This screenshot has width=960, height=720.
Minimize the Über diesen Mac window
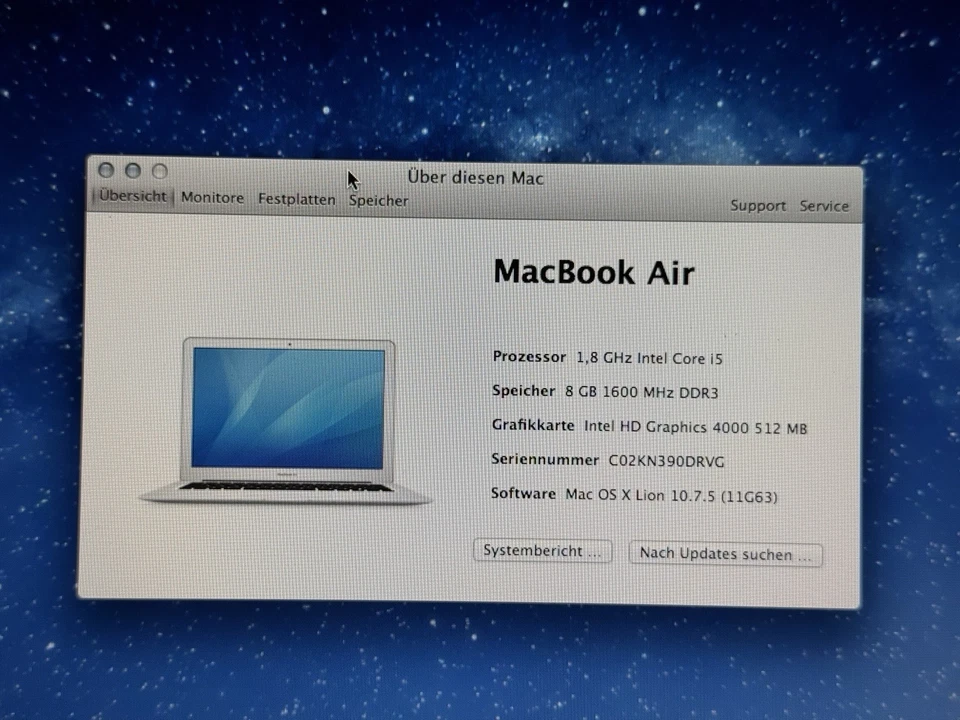pos(133,170)
